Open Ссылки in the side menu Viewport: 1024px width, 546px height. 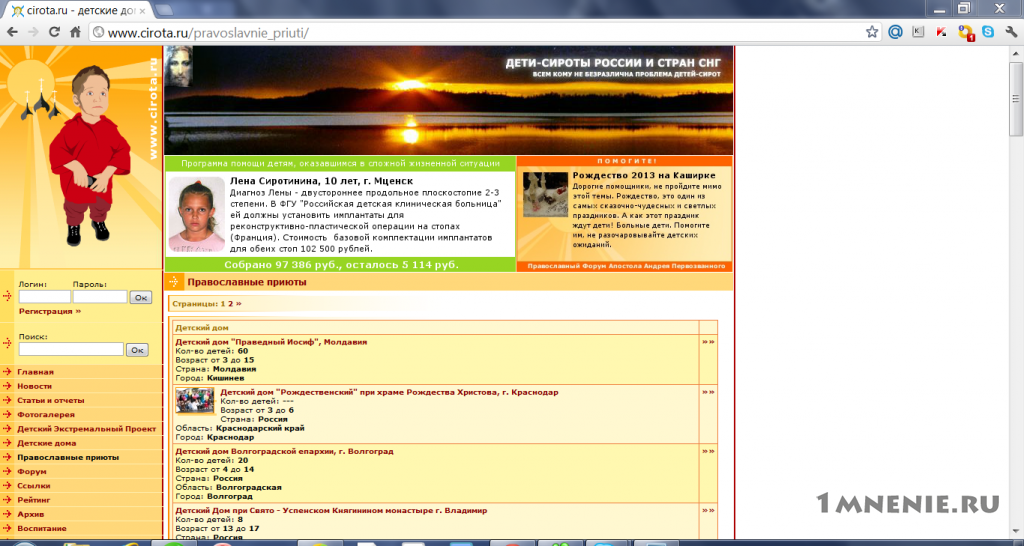pyautogui.click(x=34, y=486)
